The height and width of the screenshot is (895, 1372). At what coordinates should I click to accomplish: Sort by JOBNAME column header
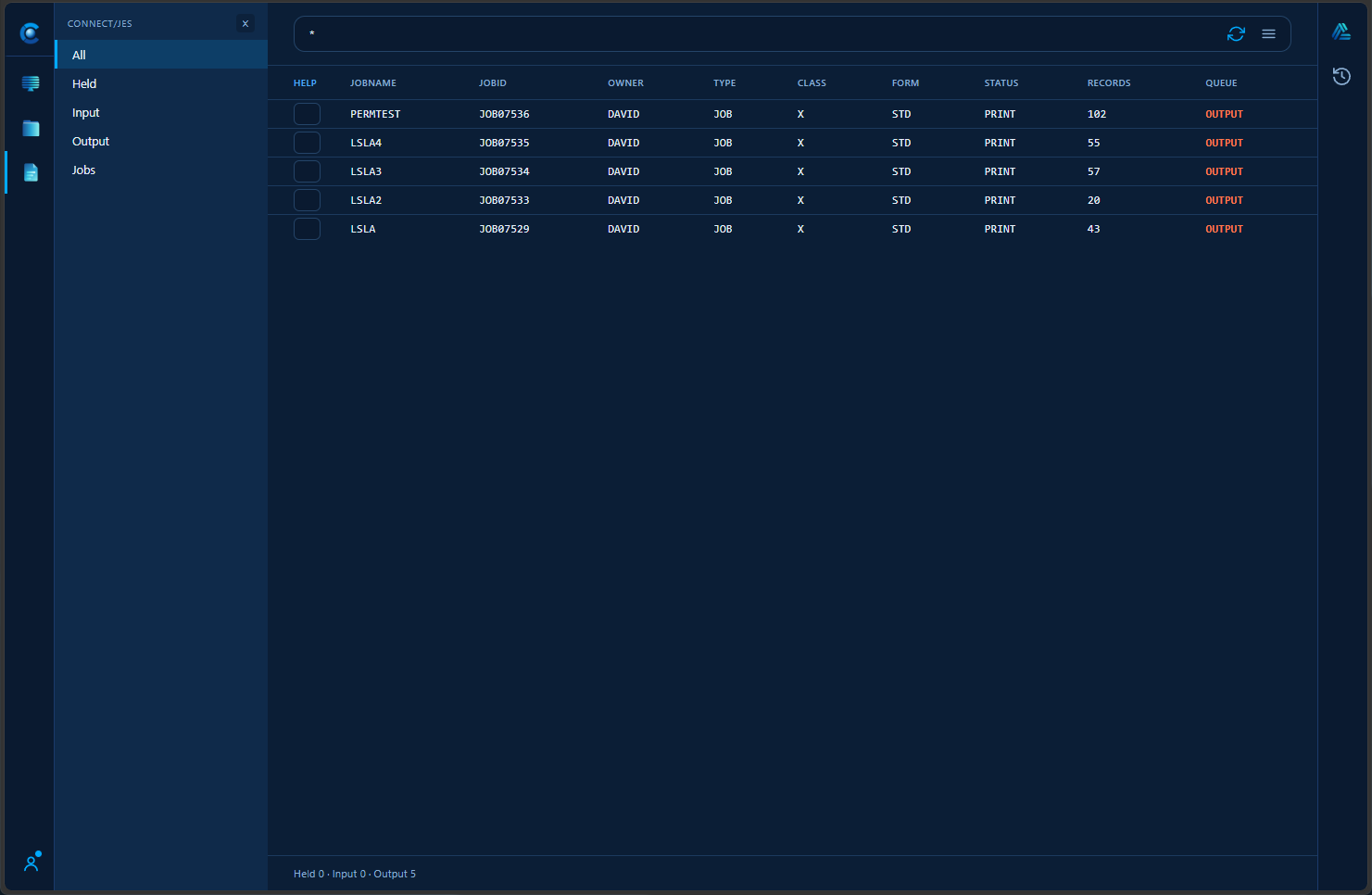(373, 83)
